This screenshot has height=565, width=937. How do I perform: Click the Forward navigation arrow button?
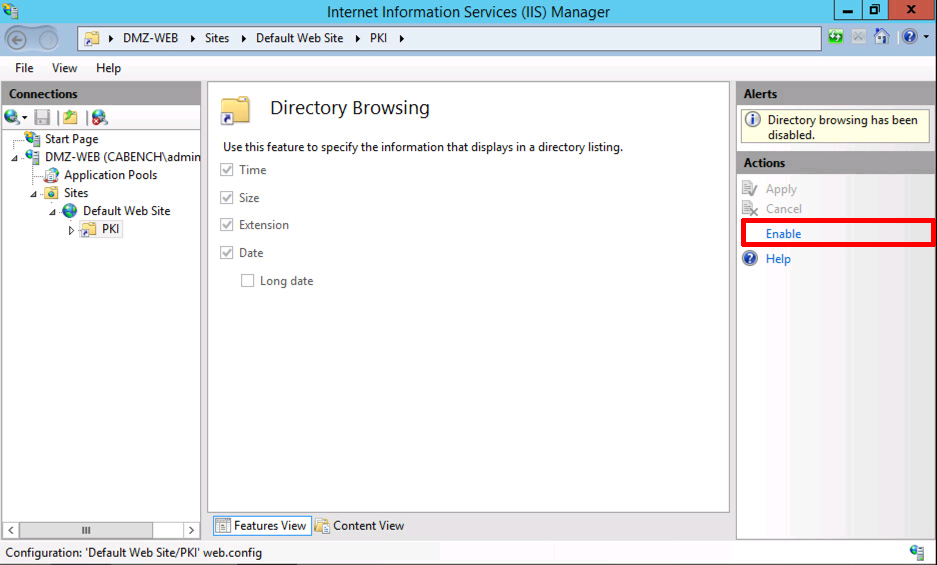click(48, 40)
